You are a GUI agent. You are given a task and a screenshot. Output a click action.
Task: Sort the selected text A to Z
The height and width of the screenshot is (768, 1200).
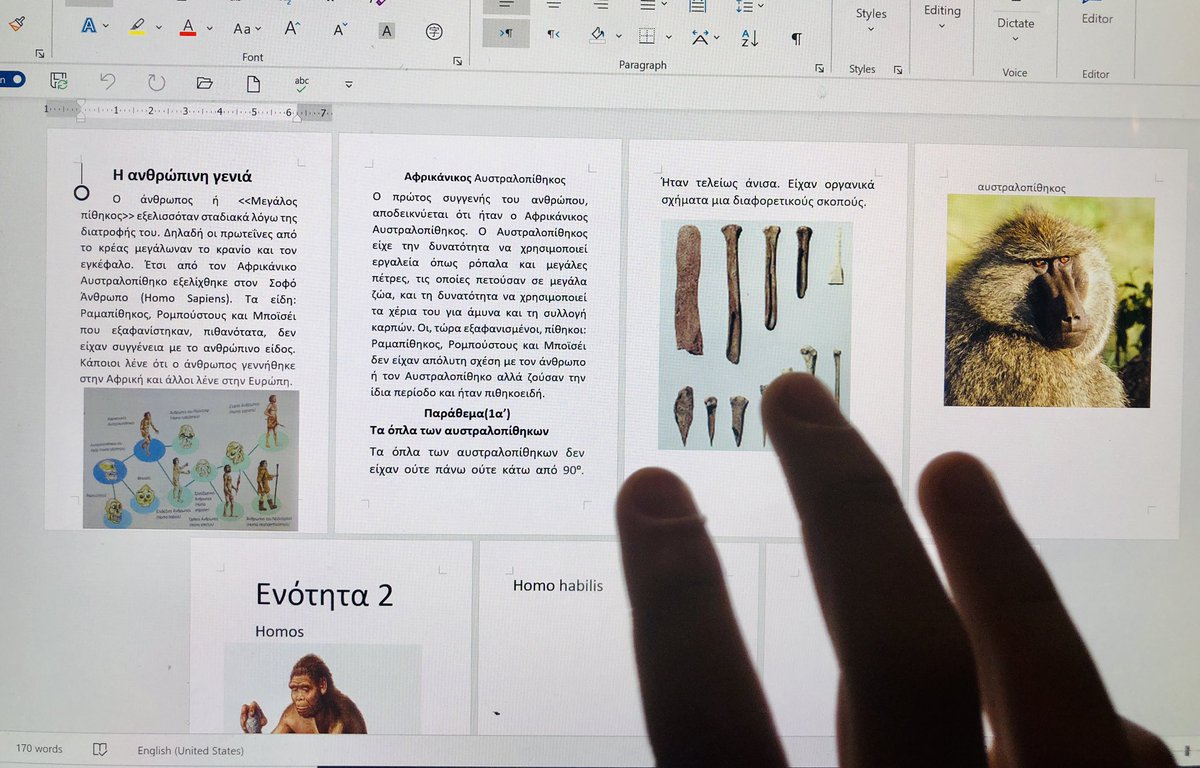(x=750, y=38)
